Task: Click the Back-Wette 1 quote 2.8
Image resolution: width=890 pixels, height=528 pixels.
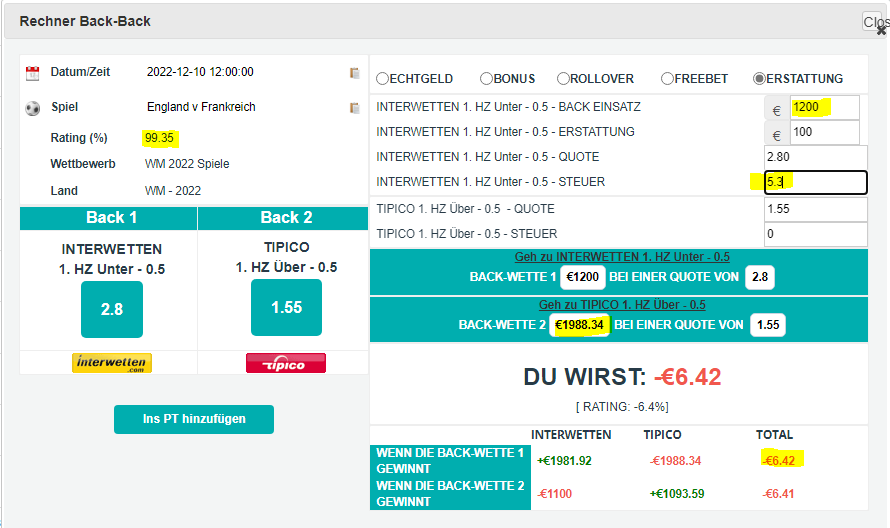Action: coord(760,277)
